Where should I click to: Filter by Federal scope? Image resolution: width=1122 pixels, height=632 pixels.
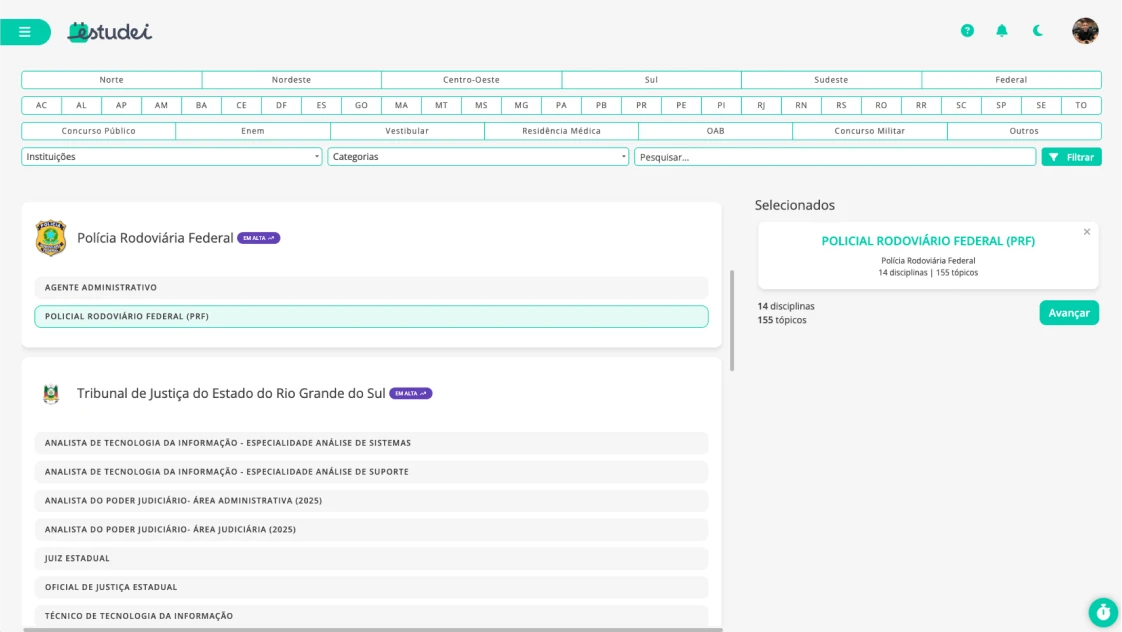coord(1011,79)
